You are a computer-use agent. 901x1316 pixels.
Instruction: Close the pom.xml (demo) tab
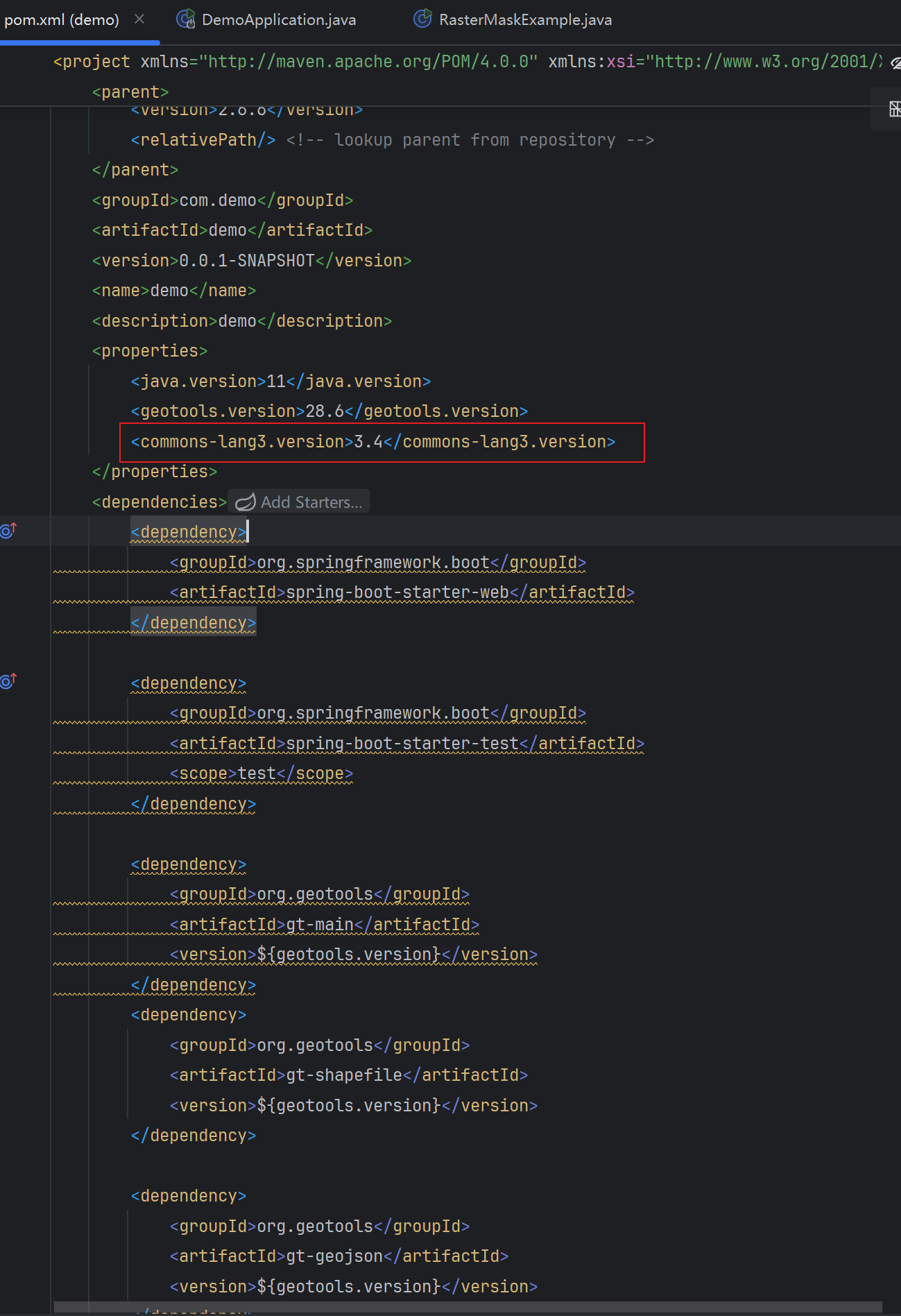coord(139,19)
